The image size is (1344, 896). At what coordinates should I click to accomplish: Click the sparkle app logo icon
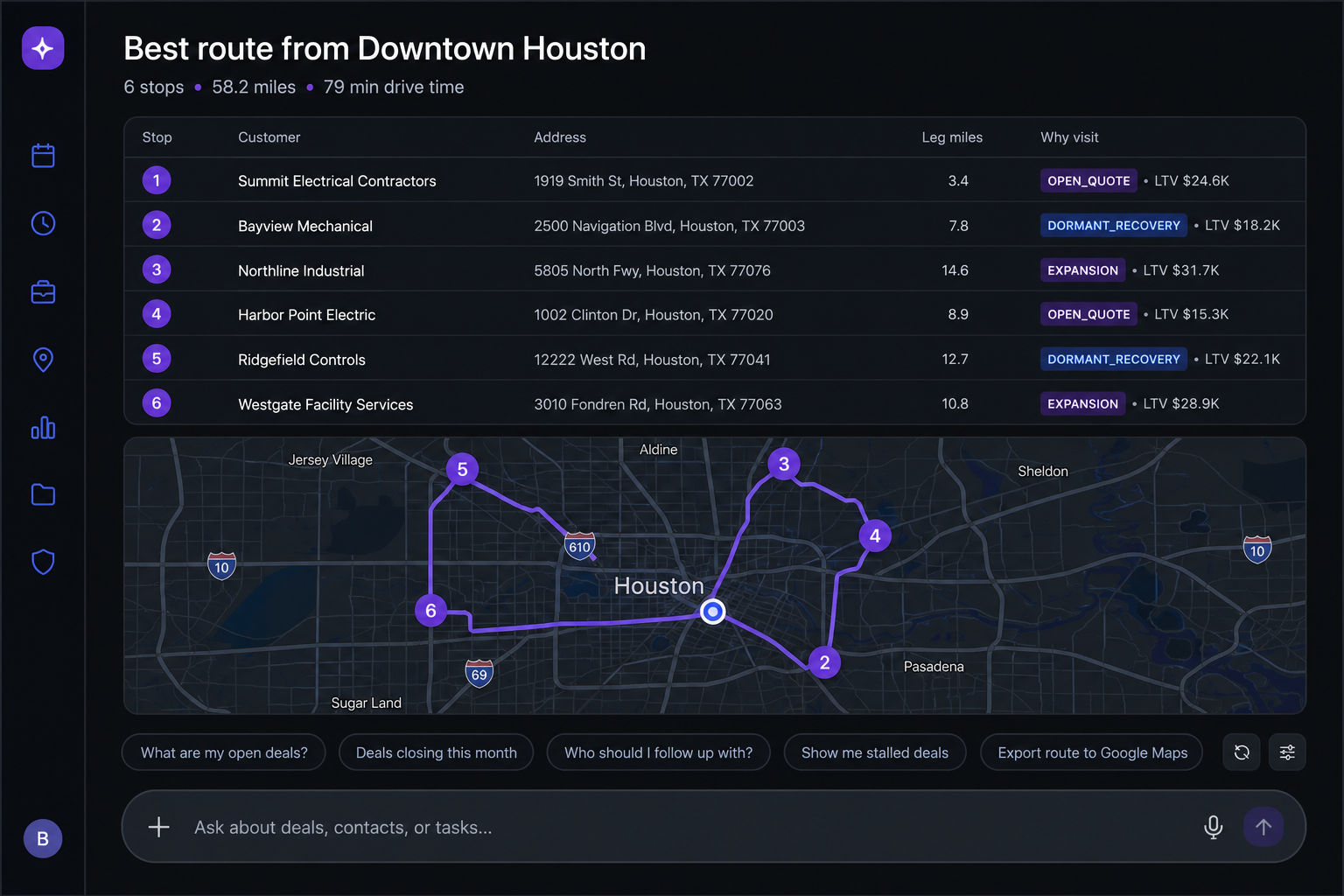point(43,48)
